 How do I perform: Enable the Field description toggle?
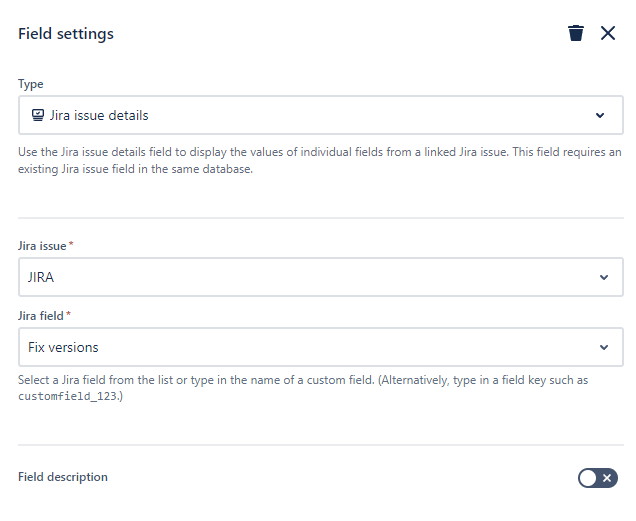[x=597, y=478]
